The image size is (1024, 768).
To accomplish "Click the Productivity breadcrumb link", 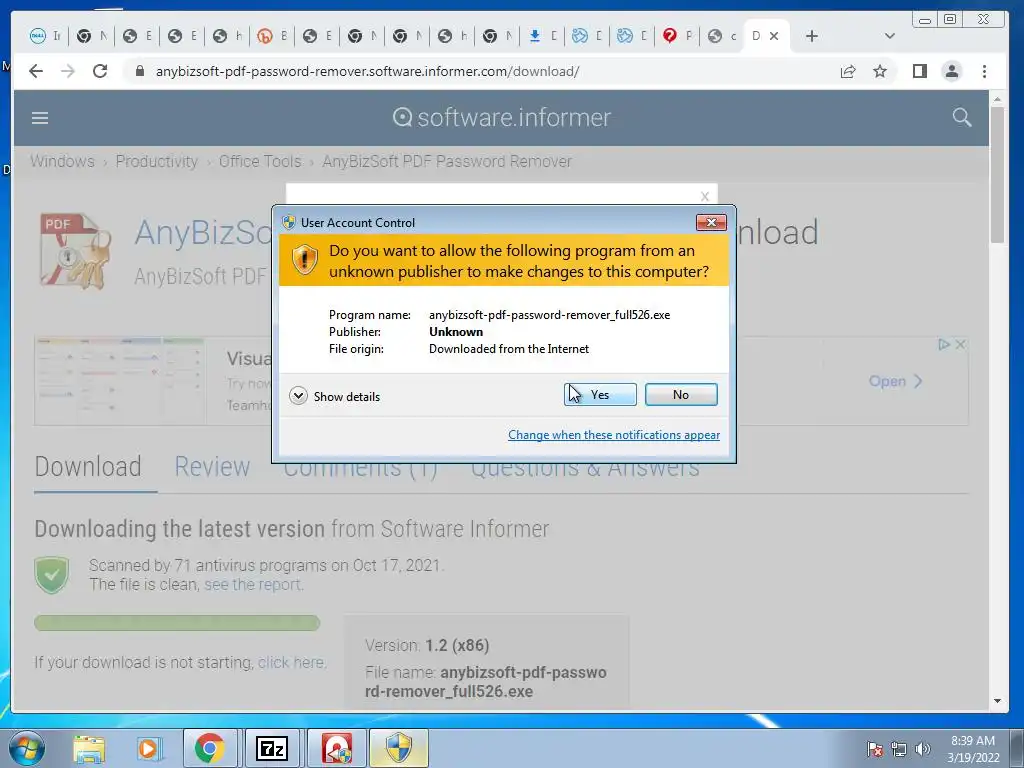I will pos(157,161).
